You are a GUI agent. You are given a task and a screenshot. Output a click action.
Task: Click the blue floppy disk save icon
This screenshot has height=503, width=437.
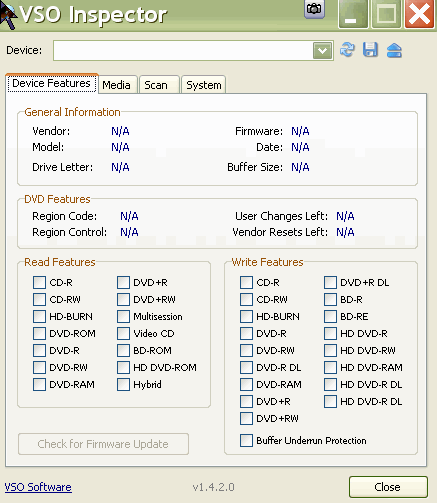tap(370, 50)
